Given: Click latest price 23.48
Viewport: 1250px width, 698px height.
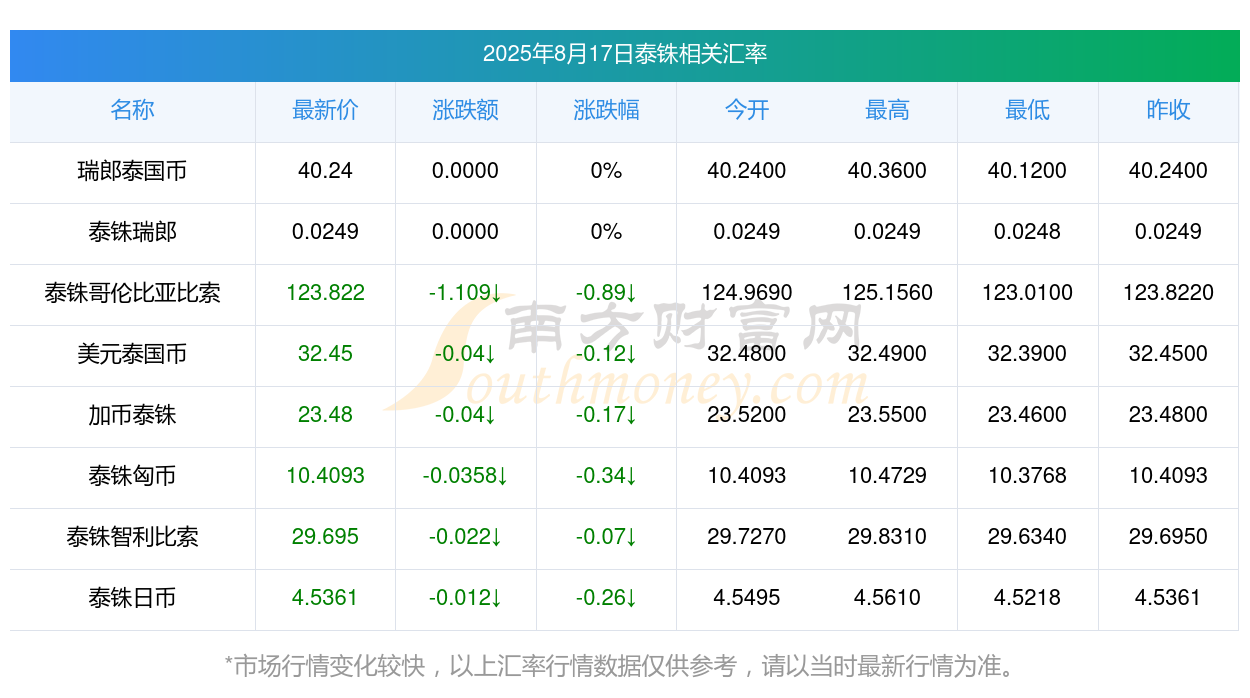Looking at the screenshot, I should click(325, 415).
